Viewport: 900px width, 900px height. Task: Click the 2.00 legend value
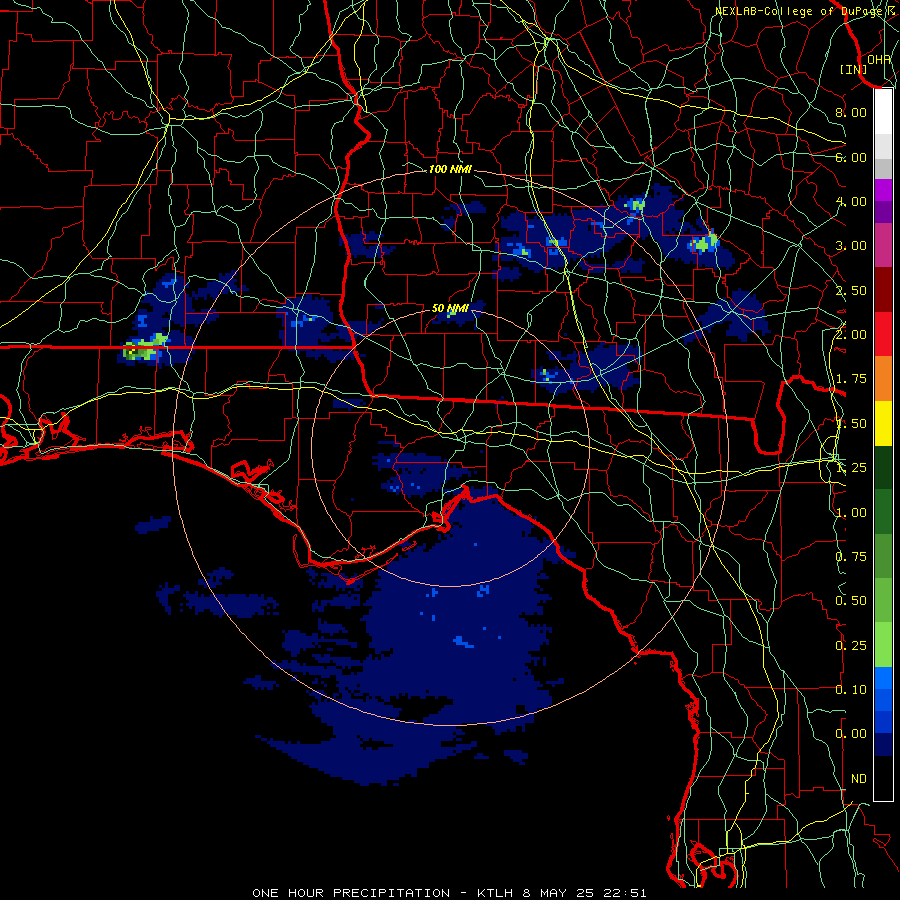851,335
